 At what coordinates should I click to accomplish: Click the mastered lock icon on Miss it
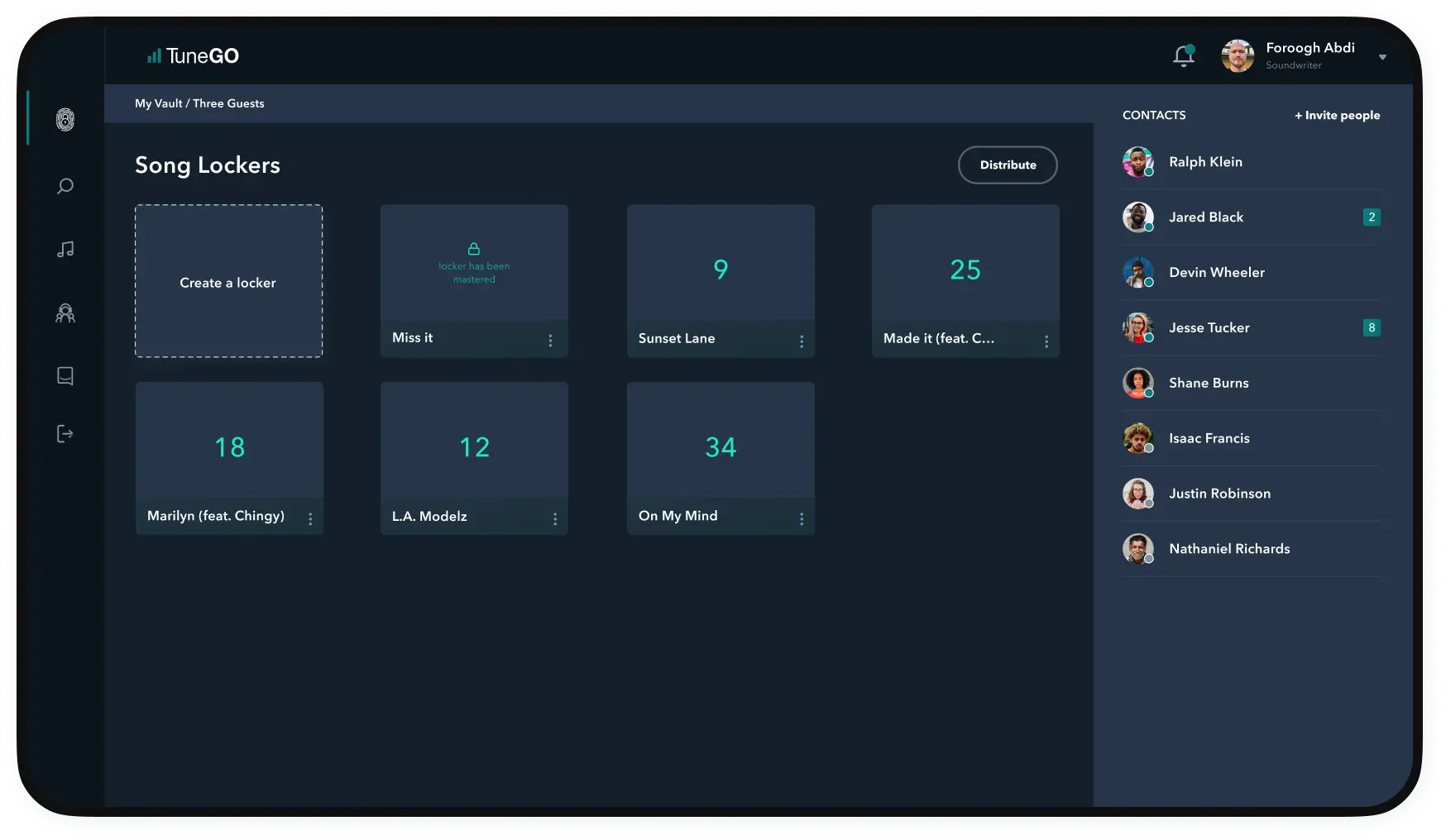474,248
